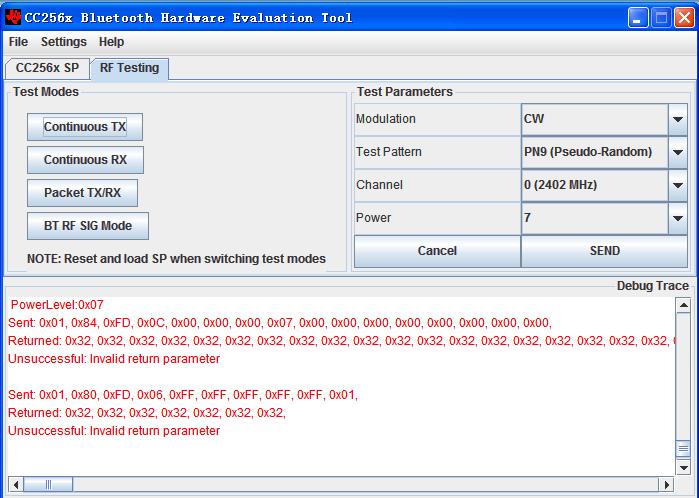Click the SEND button
The width and height of the screenshot is (699, 498).
(x=604, y=251)
